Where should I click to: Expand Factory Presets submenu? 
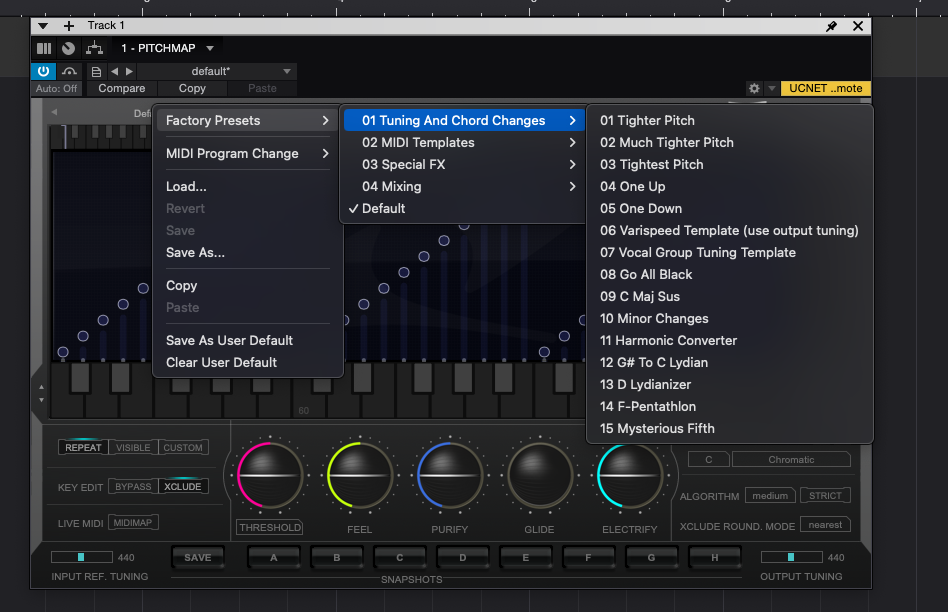tap(247, 120)
